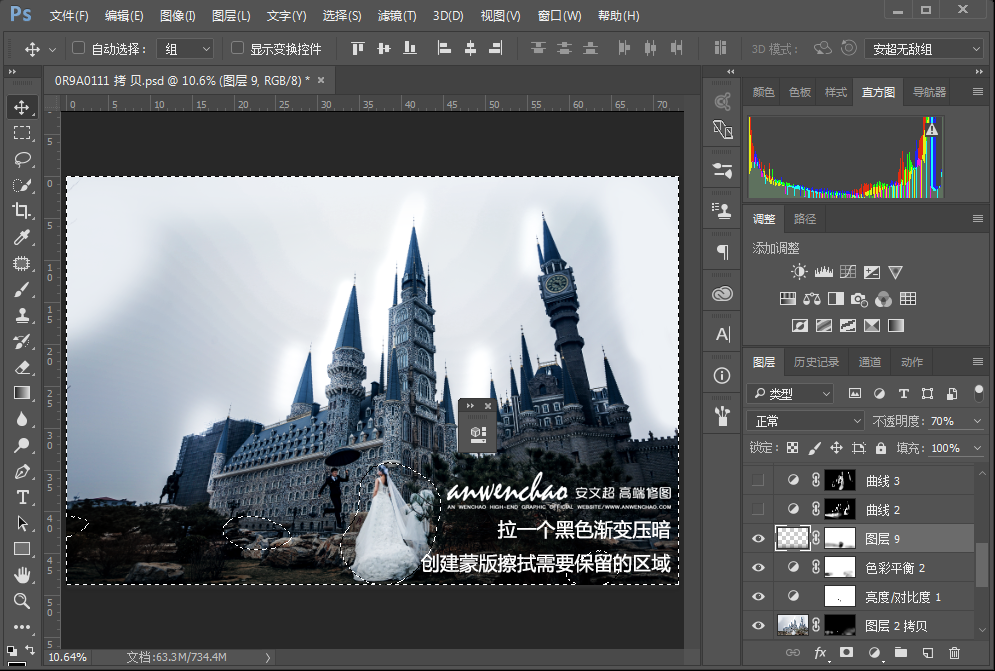The image size is (995, 671).
Task: Switch to the 路径 tab
Action: coord(805,218)
